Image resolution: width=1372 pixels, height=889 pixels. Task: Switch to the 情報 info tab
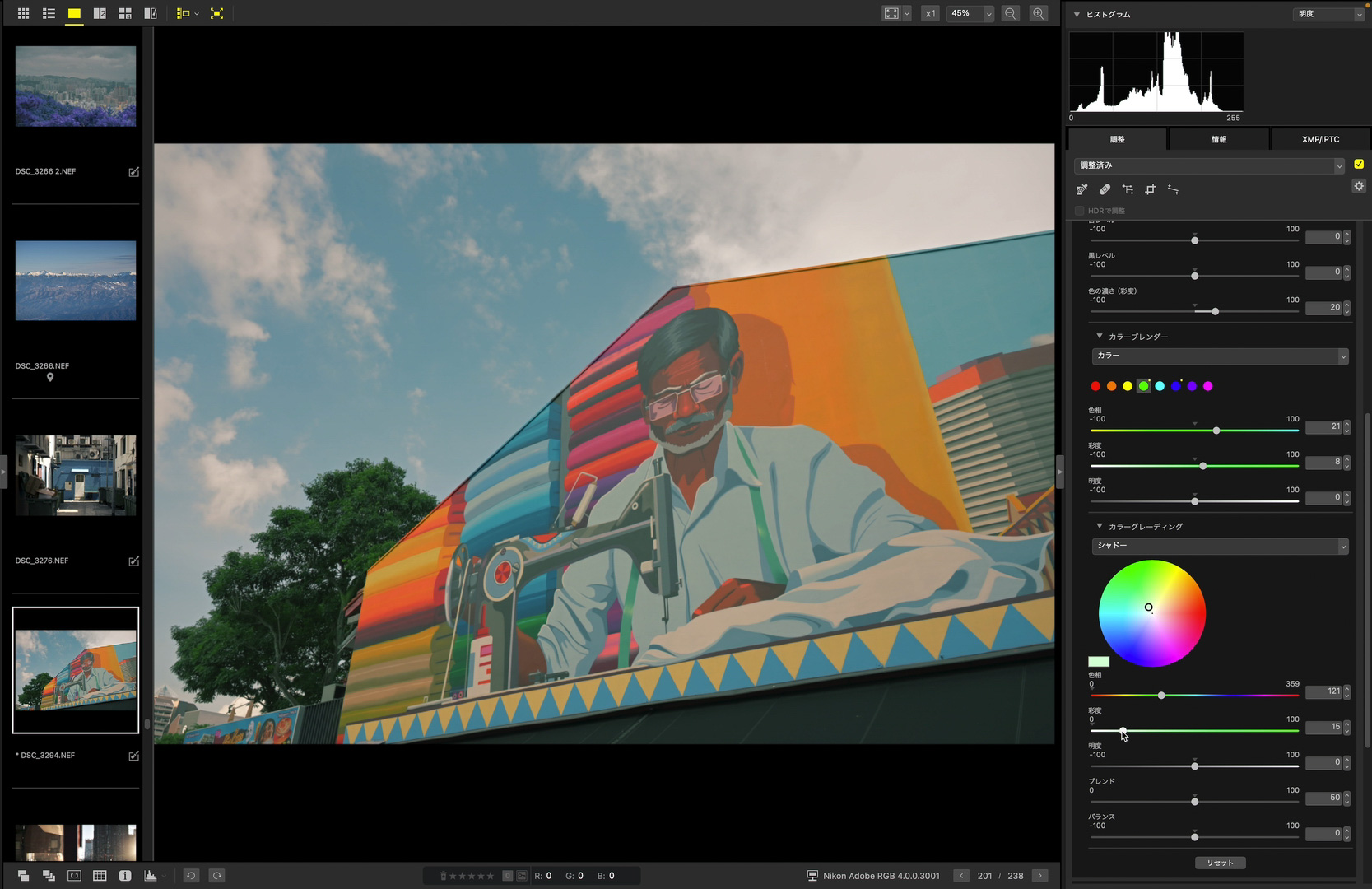[x=1219, y=139]
